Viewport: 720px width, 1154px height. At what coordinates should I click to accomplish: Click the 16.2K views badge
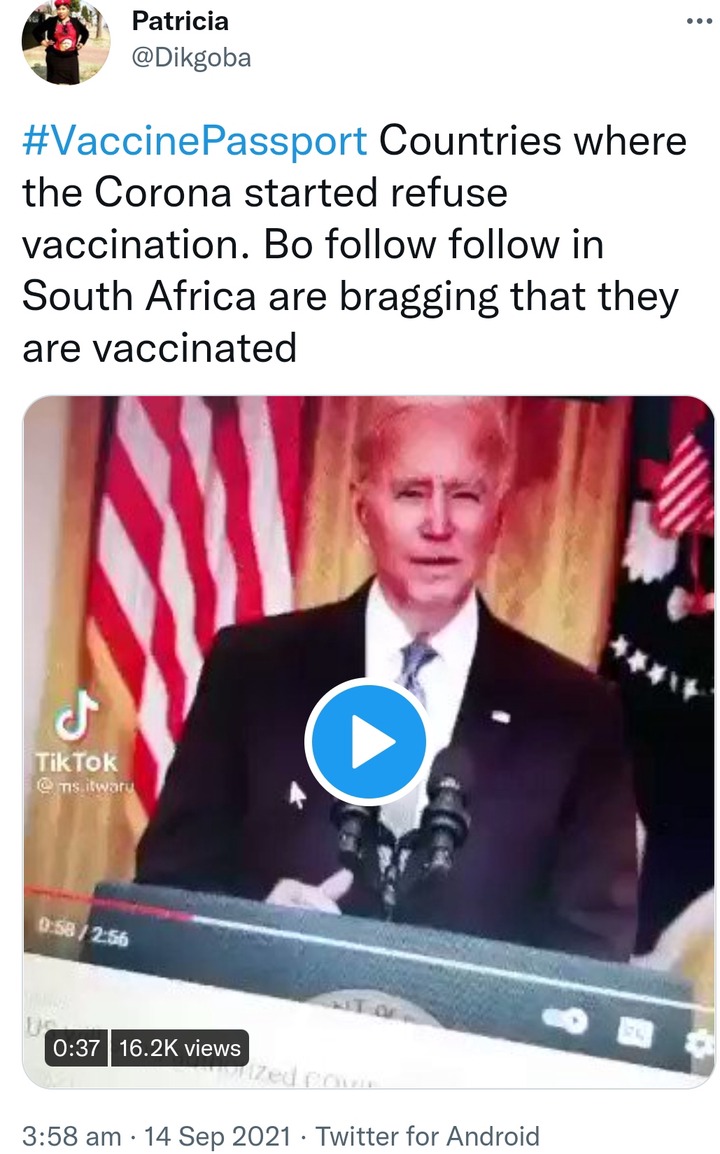click(x=180, y=1048)
